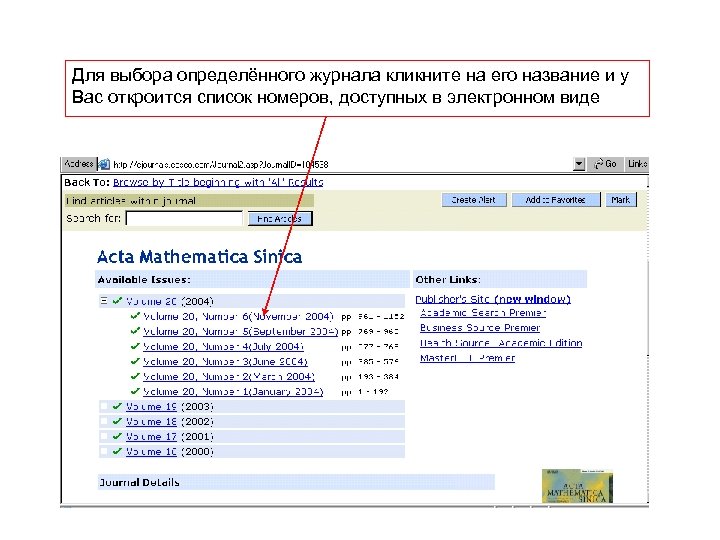720x540 pixels.
Task: Open the Academic Search Premier link
Action: pyautogui.click(x=483, y=313)
